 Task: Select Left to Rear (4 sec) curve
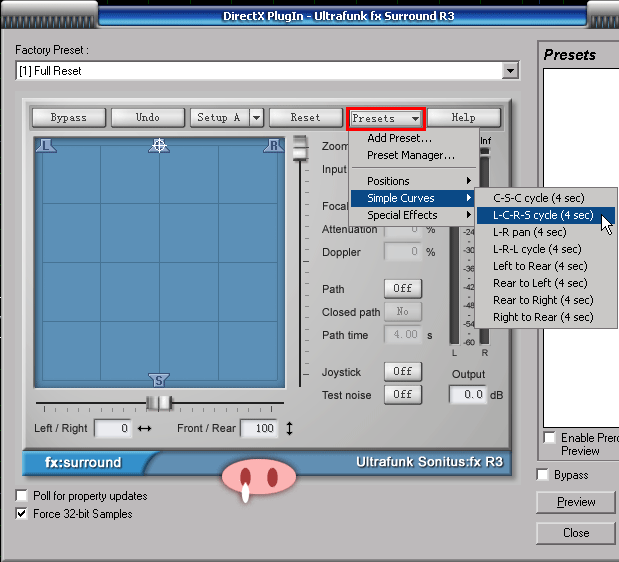click(546, 266)
